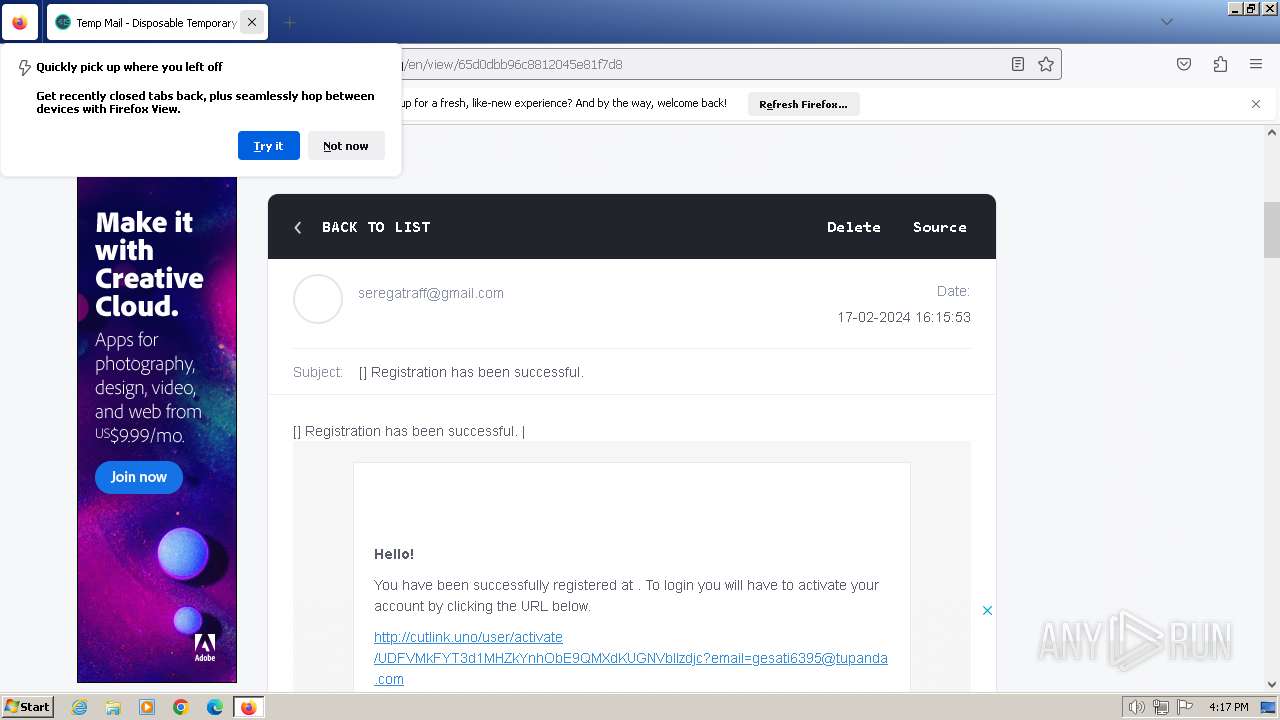Open the Windows Start menu
The image size is (1280, 720).
tap(27, 707)
